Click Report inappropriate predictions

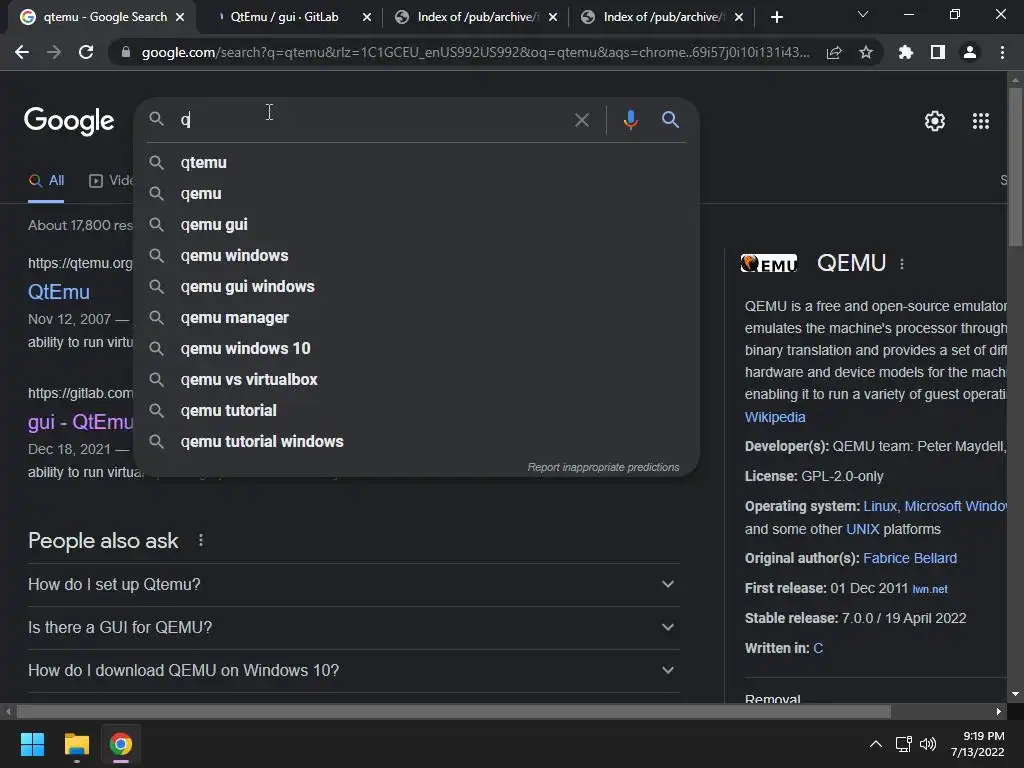click(x=603, y=468)
